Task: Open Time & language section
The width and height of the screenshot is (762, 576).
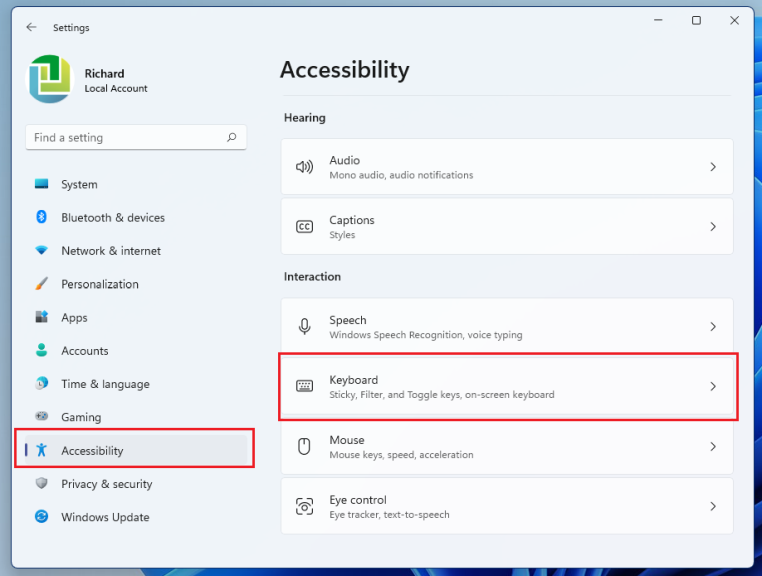Action: 105,384
